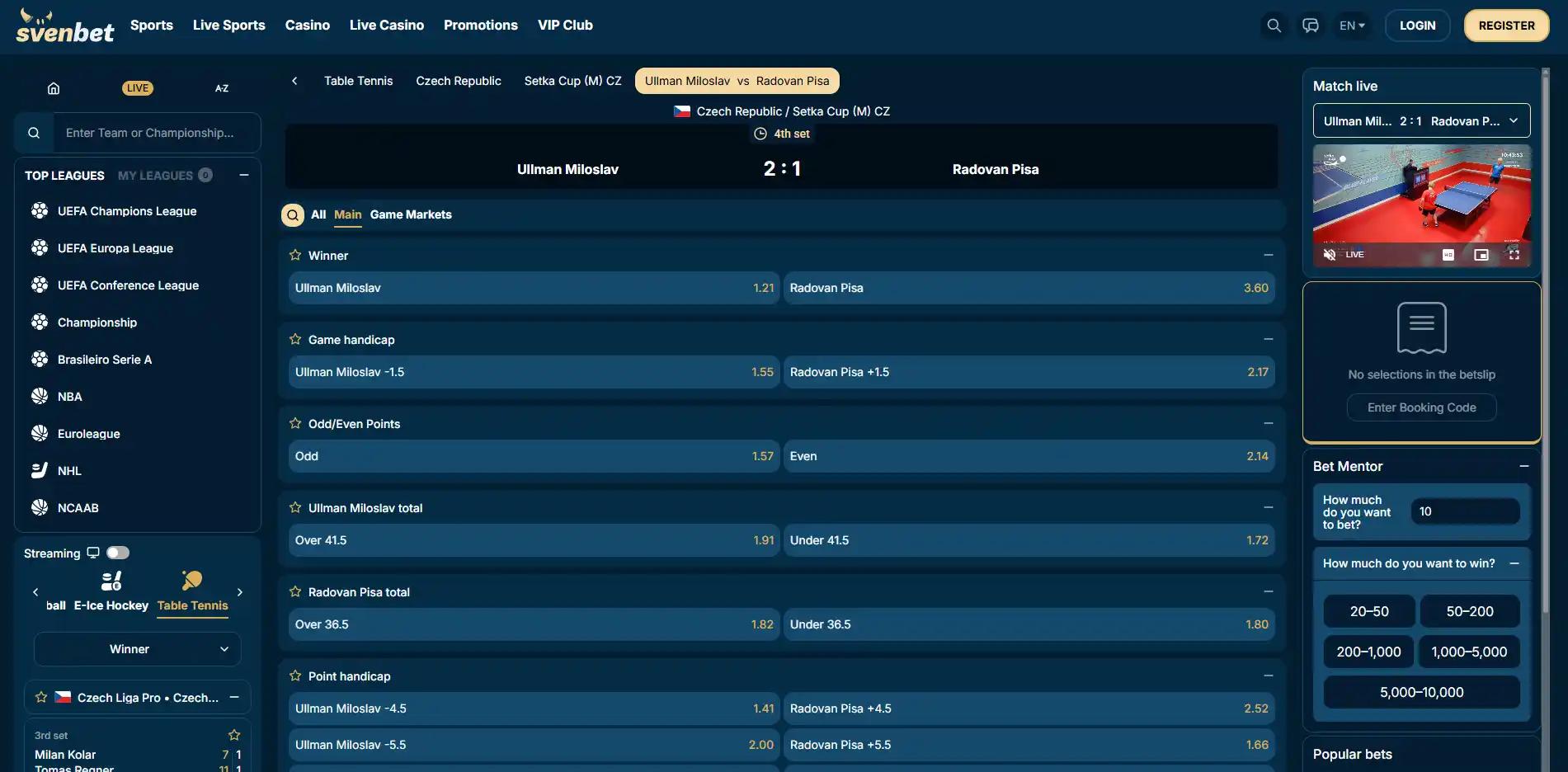Open the Sports menu

coord(152,26)
